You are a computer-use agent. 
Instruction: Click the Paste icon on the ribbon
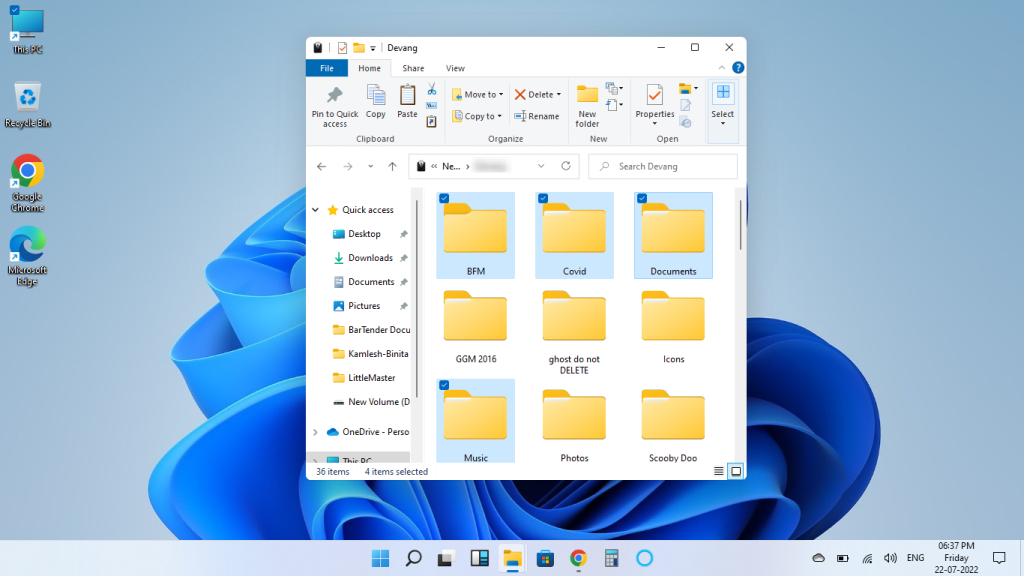[x=406, y=101]
